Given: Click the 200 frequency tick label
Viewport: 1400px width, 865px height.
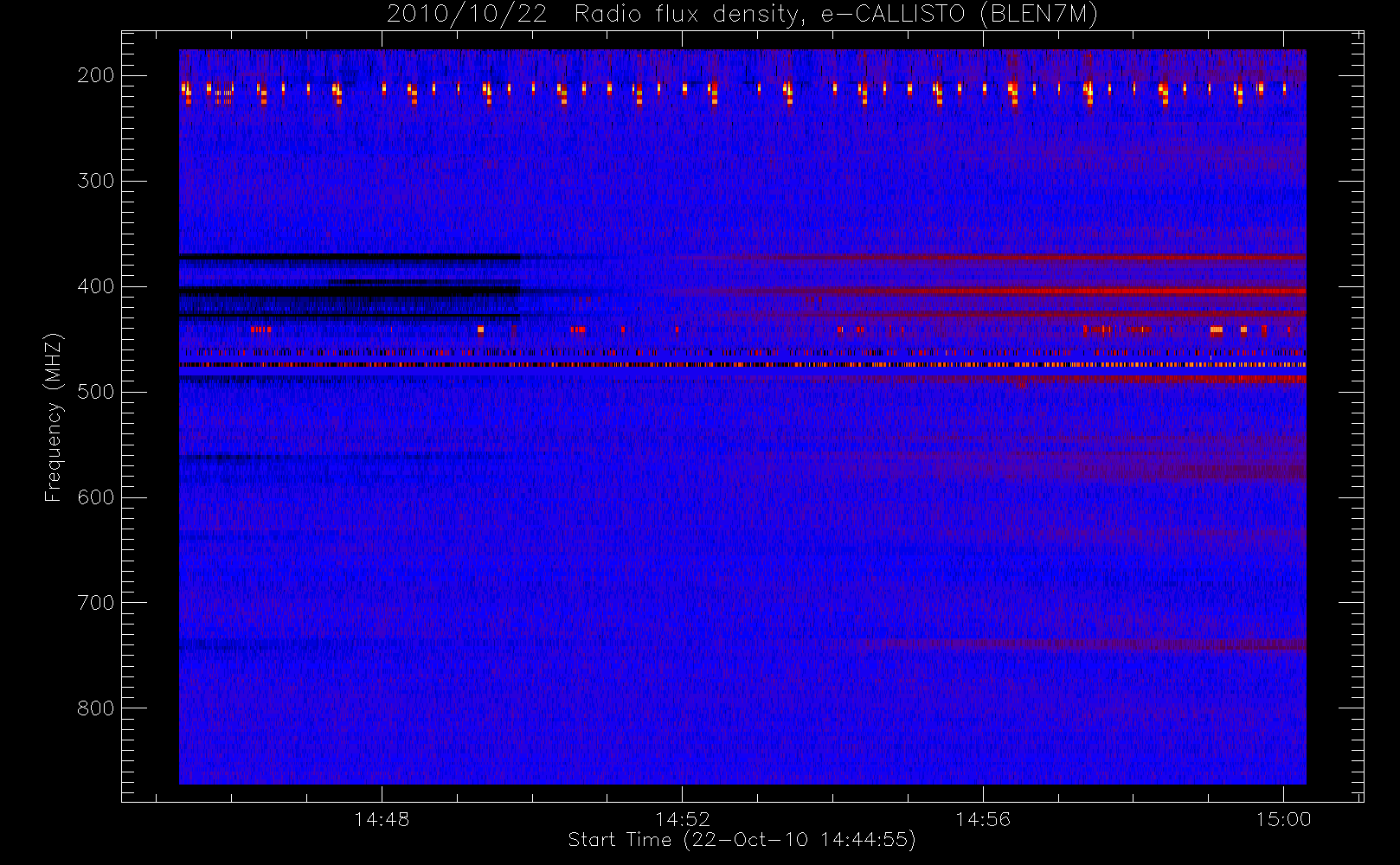Looking at the screenshot, I should (96, 75).
